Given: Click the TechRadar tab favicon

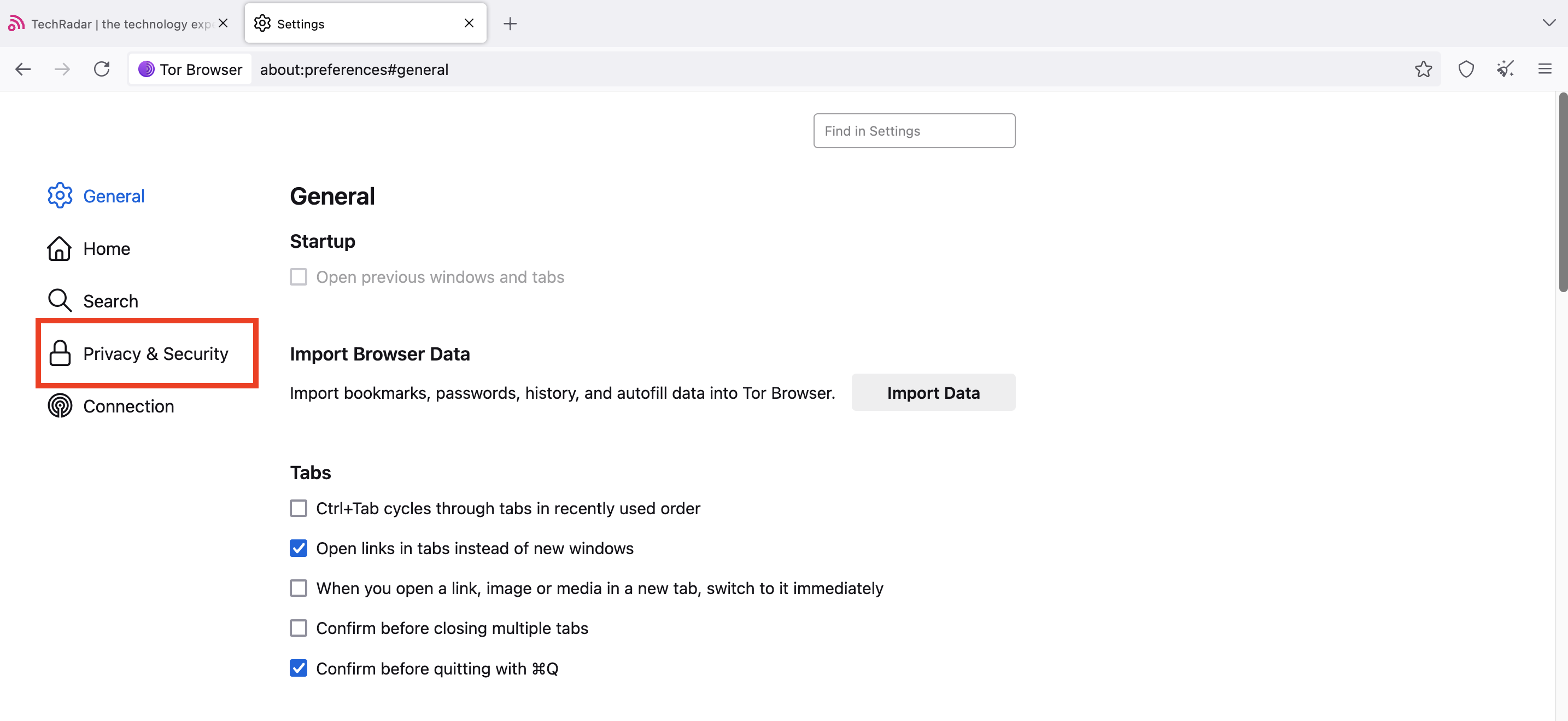Looking at the screenshot, I should pos(16,23).
